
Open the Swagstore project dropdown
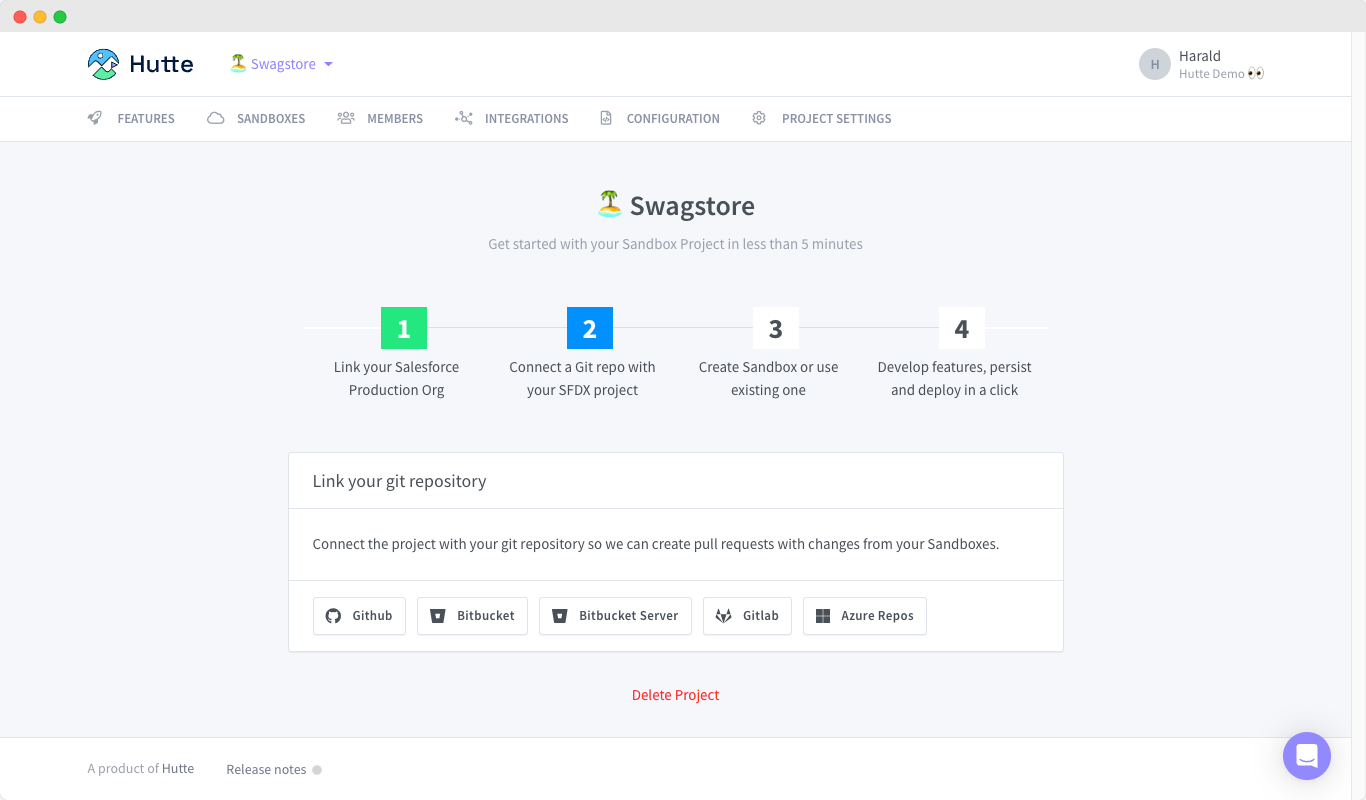282,64
